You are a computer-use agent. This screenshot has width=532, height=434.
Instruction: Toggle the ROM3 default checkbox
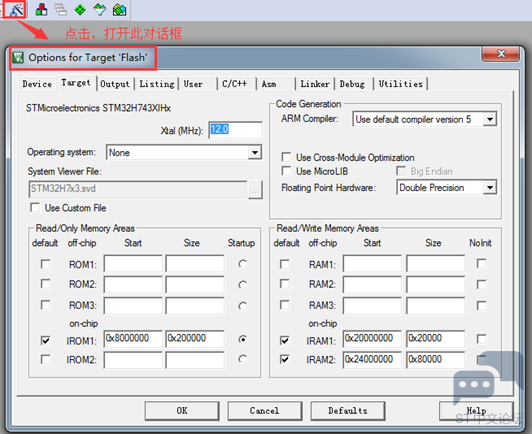45,305
